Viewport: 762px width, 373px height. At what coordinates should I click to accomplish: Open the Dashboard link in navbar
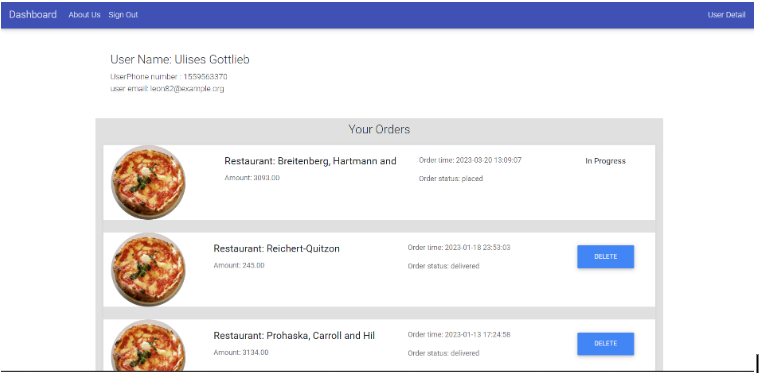(x=33, y=15)
